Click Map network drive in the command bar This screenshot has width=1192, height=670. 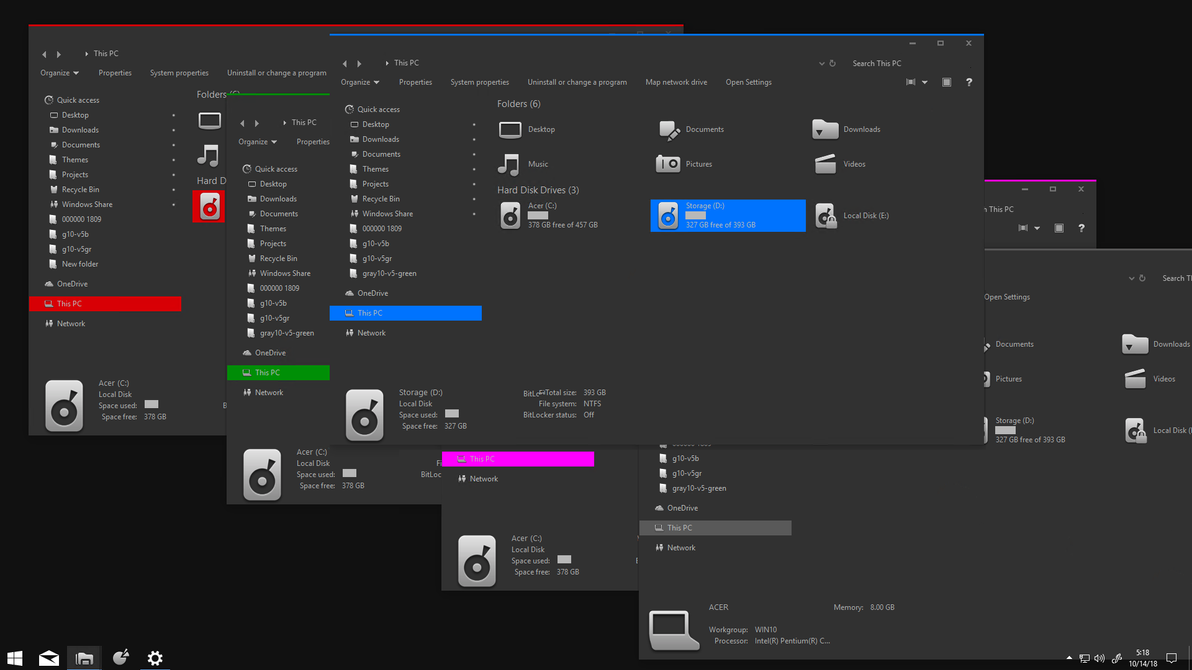click(x=676, y=82)
